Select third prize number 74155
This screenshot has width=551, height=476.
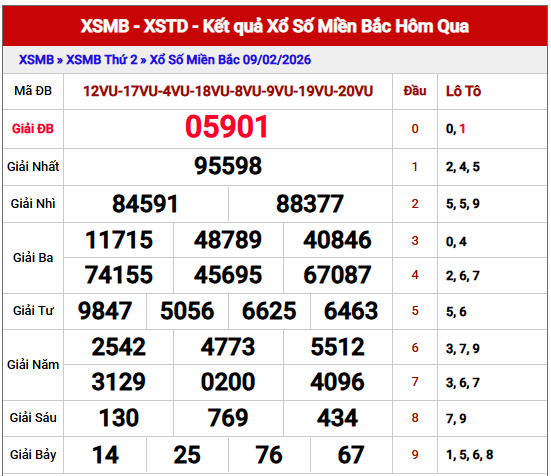pyautogui.click(x=119, y=275)
